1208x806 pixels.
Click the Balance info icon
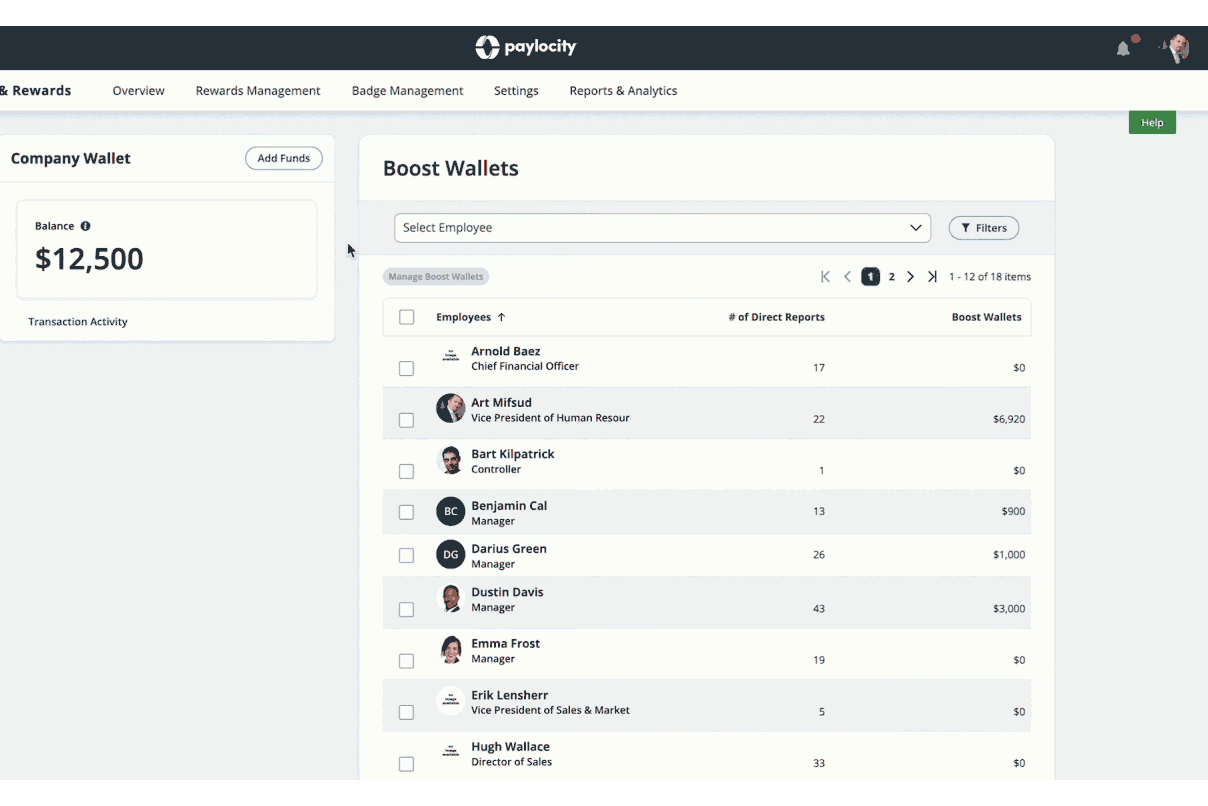(85, 226)
